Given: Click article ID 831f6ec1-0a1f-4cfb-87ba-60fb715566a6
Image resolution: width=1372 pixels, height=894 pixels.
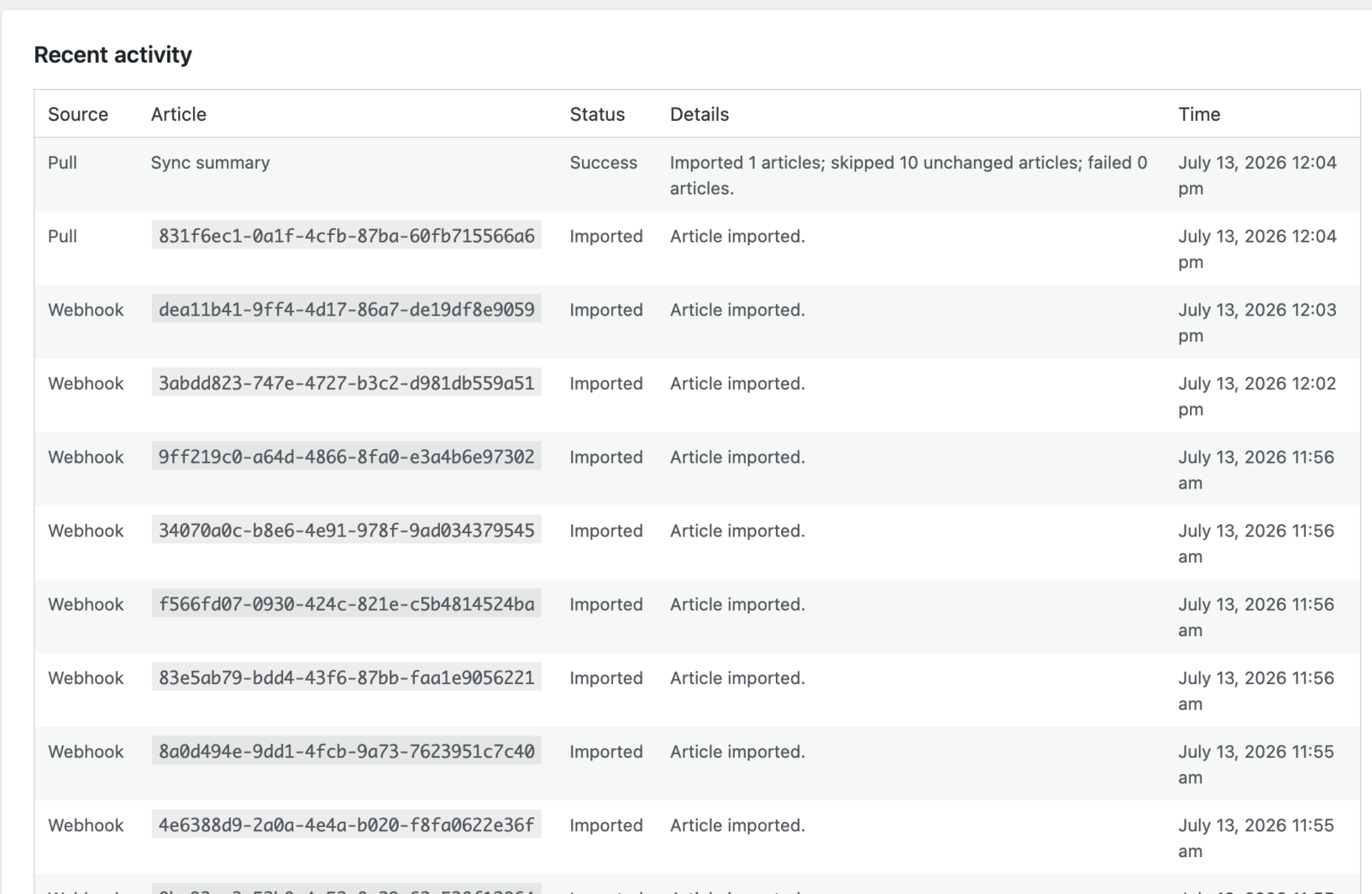Looking at the screenshot, I should 346,236.
